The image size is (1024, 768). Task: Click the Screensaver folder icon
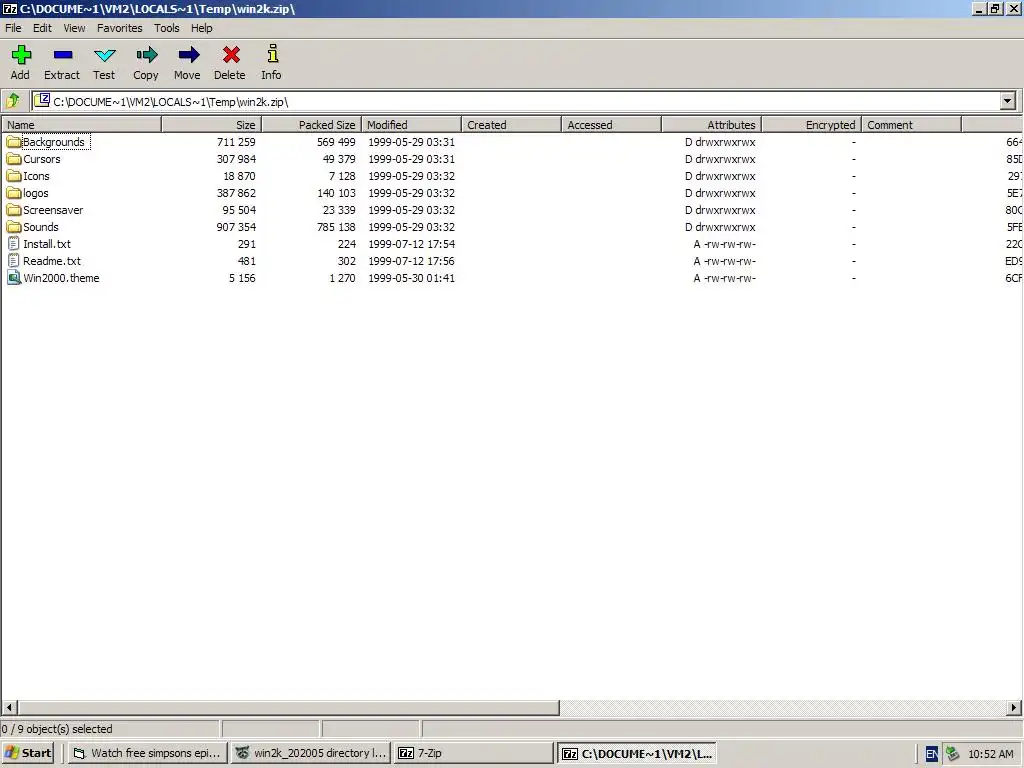pos(14,210)
